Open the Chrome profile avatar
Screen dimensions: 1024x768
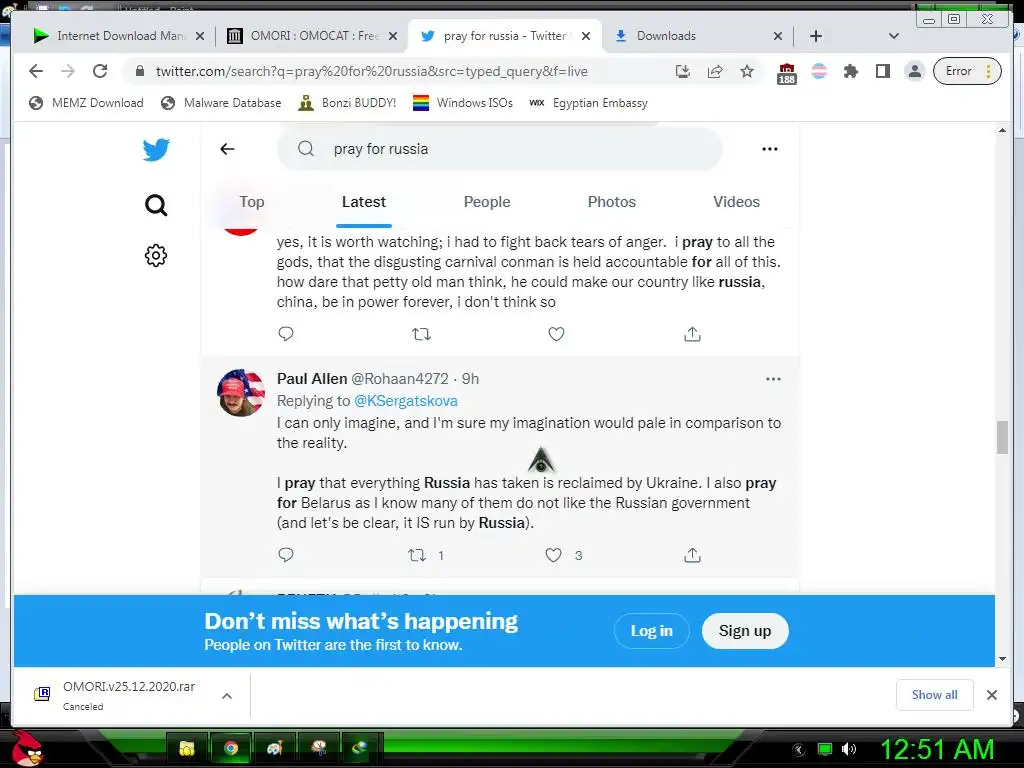click(915, 71)
